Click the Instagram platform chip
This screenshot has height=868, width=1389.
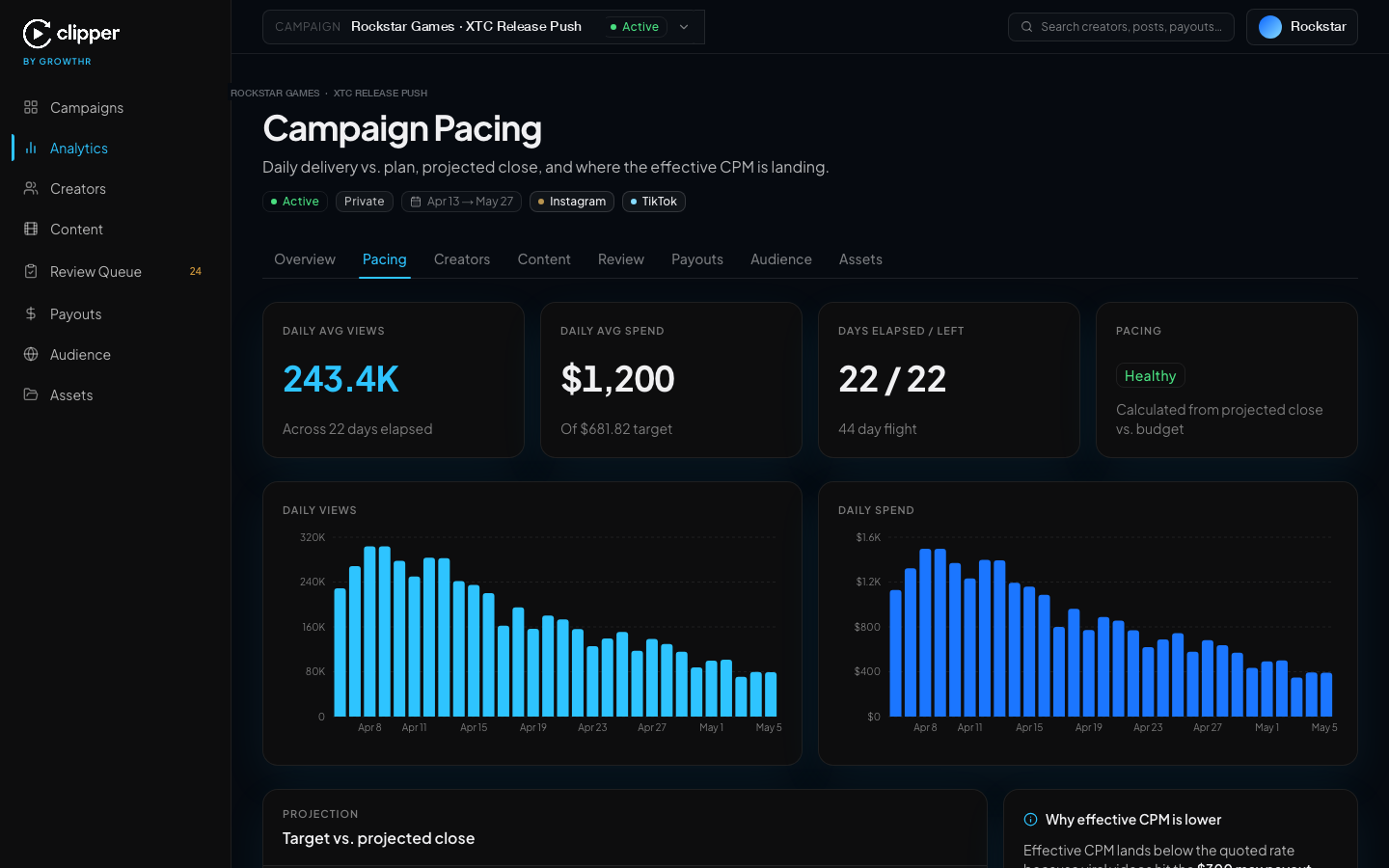pos(572,202)
